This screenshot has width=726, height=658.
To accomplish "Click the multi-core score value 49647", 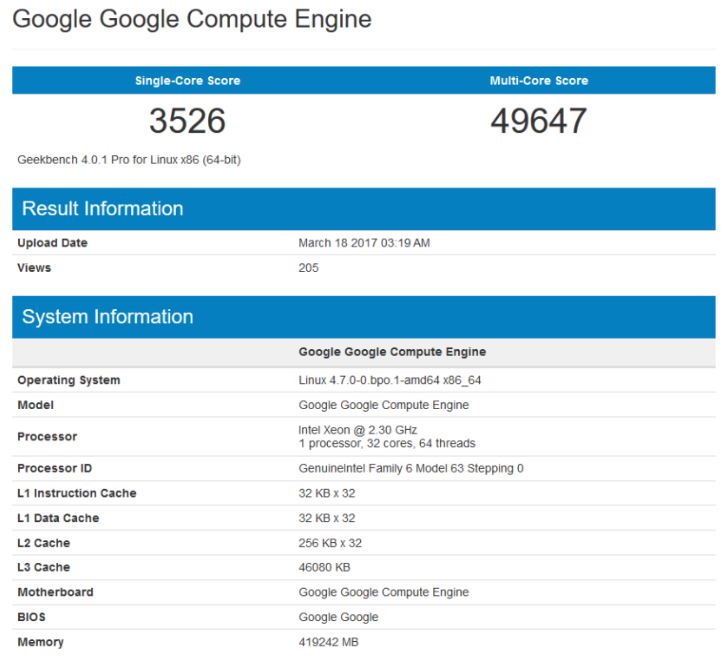I will [x=539, y=121].
